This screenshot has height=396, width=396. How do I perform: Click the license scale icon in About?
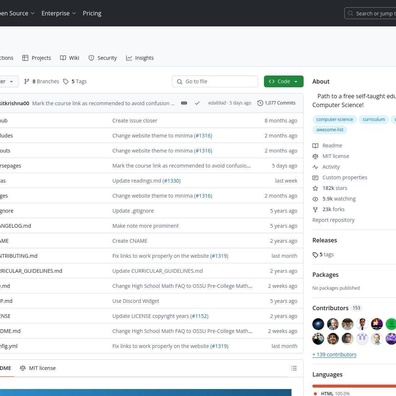click(315, 156)
